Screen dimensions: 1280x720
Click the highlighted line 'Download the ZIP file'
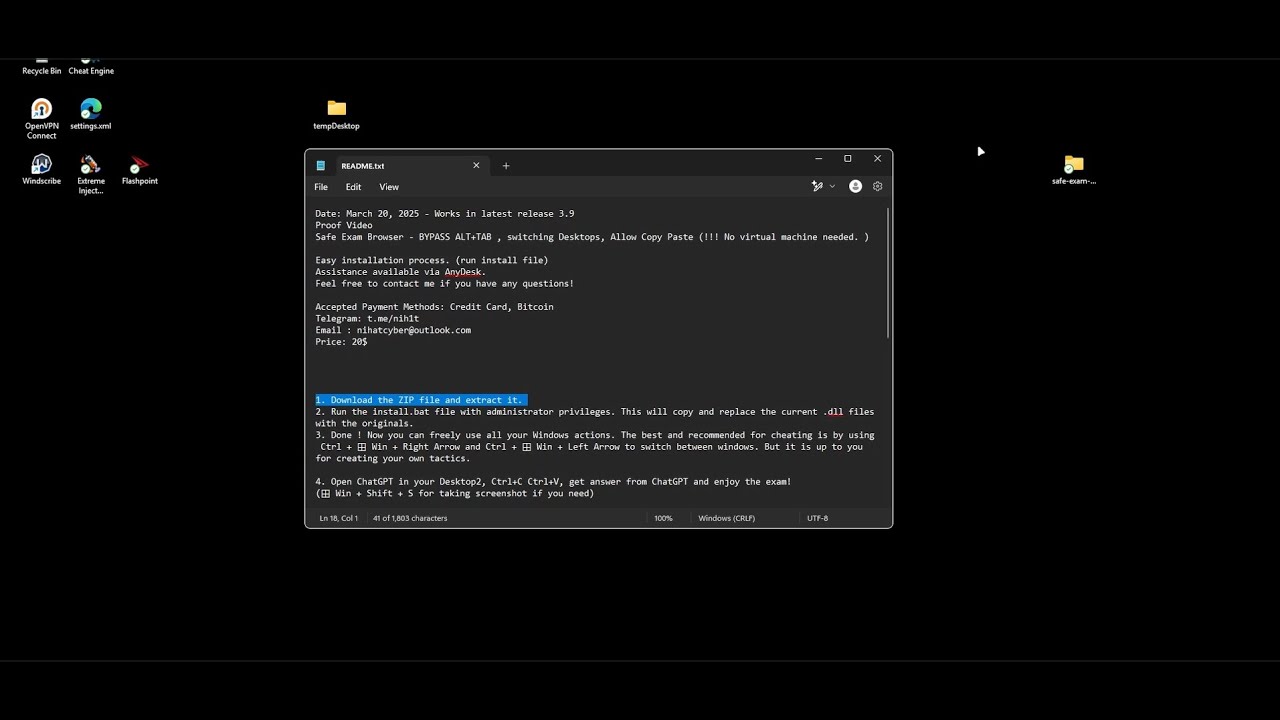coord(420,400)
